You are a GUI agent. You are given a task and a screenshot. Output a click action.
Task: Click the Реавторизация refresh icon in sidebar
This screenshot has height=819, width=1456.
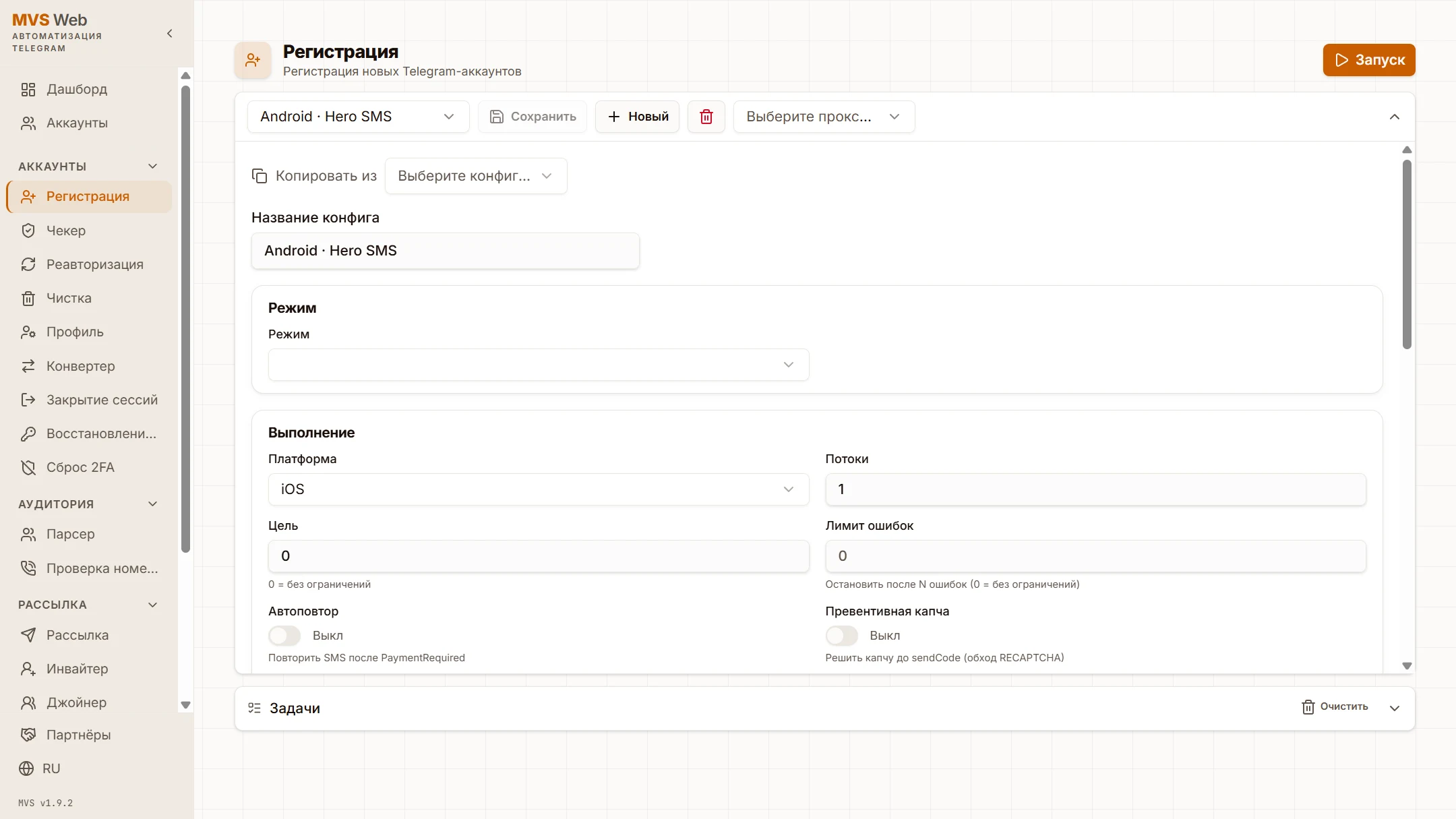point(28,264)
